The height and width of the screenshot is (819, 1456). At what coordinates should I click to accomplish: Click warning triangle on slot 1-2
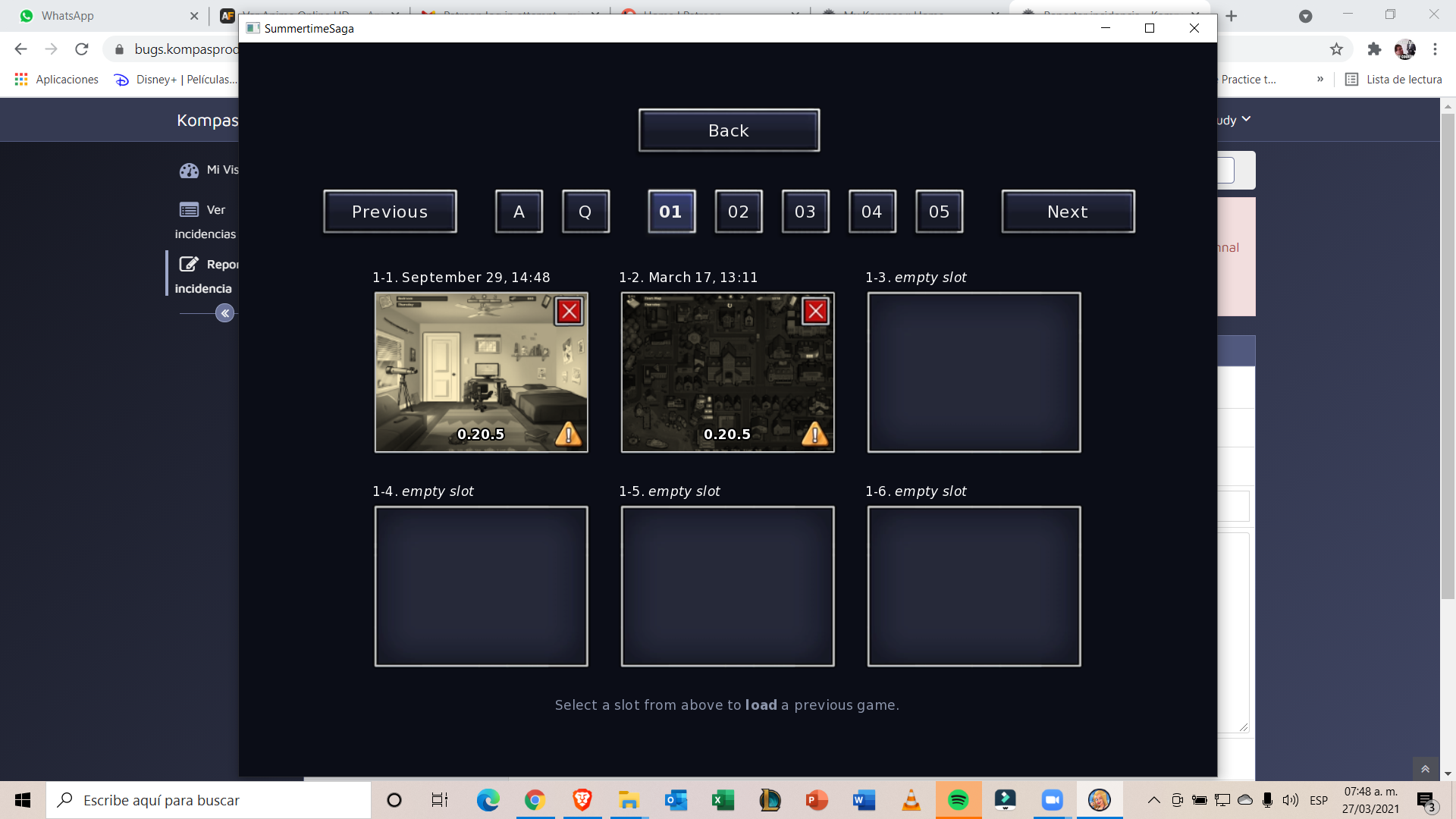[814, 434]
